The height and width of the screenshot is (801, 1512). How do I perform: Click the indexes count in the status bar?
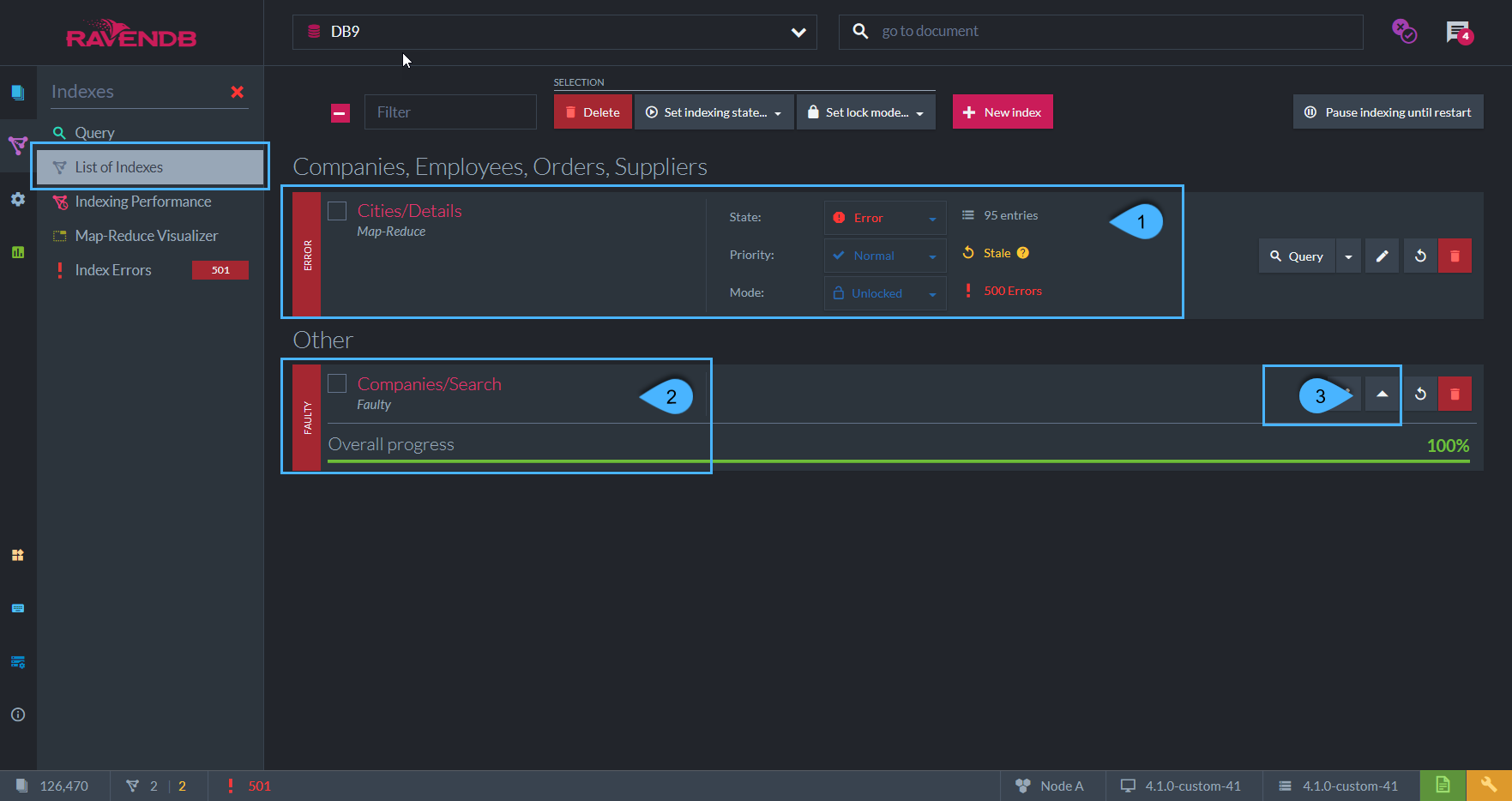tap(156, 786)
